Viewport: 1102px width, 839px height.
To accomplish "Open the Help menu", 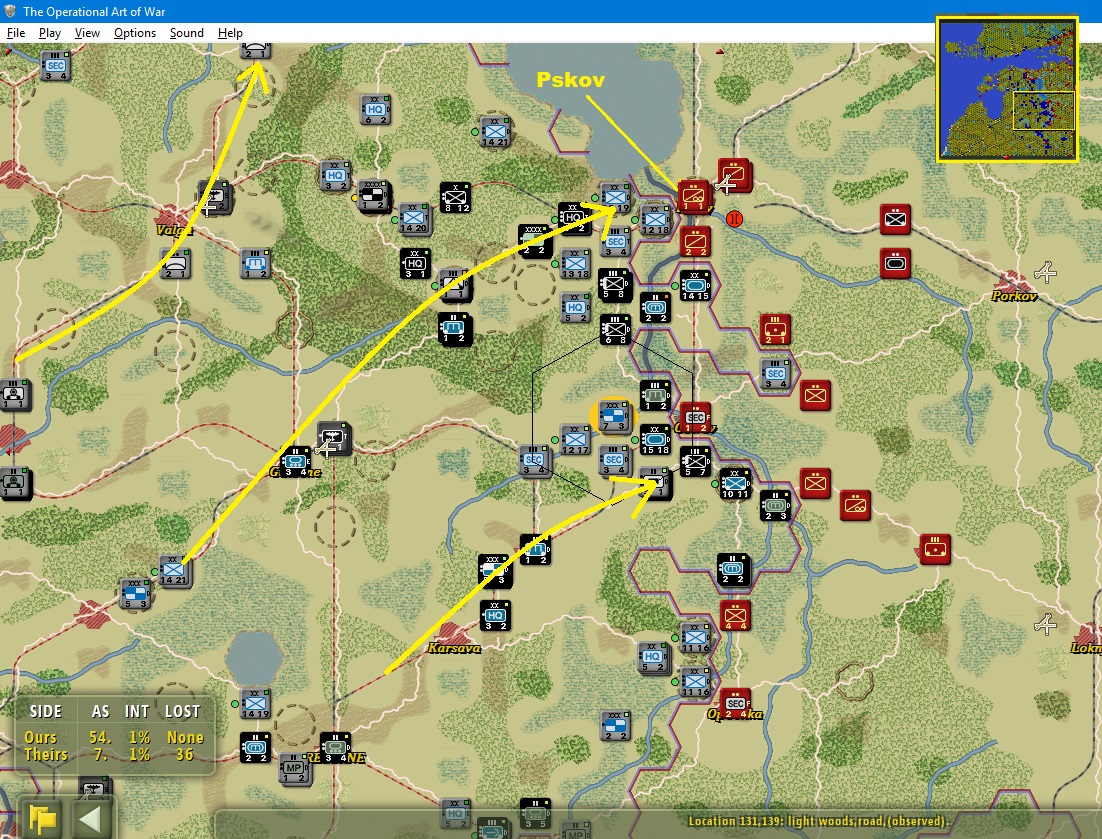I will coord(230,33).
